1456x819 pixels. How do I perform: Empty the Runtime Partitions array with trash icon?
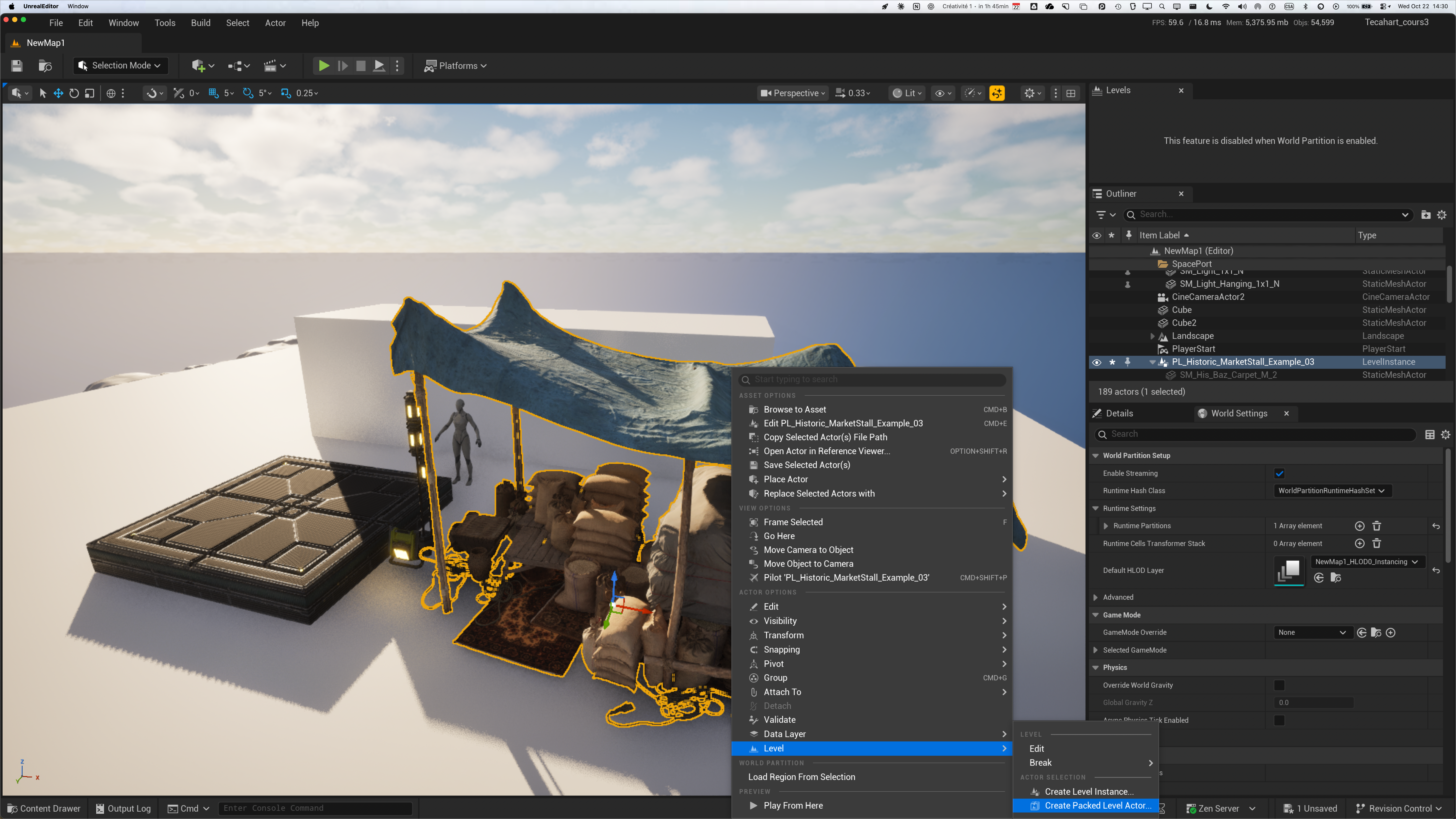coord(1377,526)
